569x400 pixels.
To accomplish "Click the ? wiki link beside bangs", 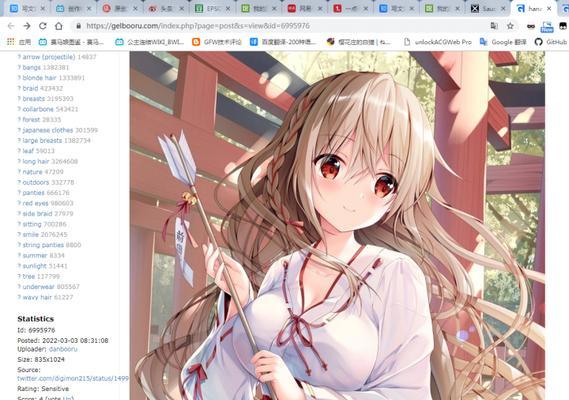I will click(19, 68).
